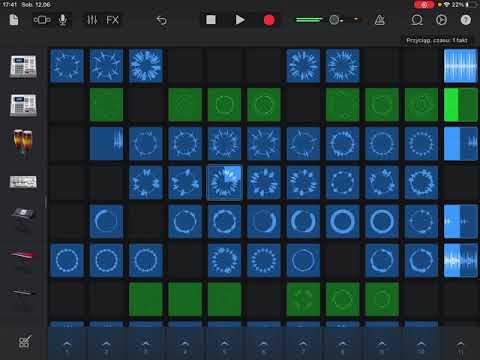Viewport: 480px width, 360px height.
Task: Trigger column 4 with its up-chevron
Action: tap(185, 345)
